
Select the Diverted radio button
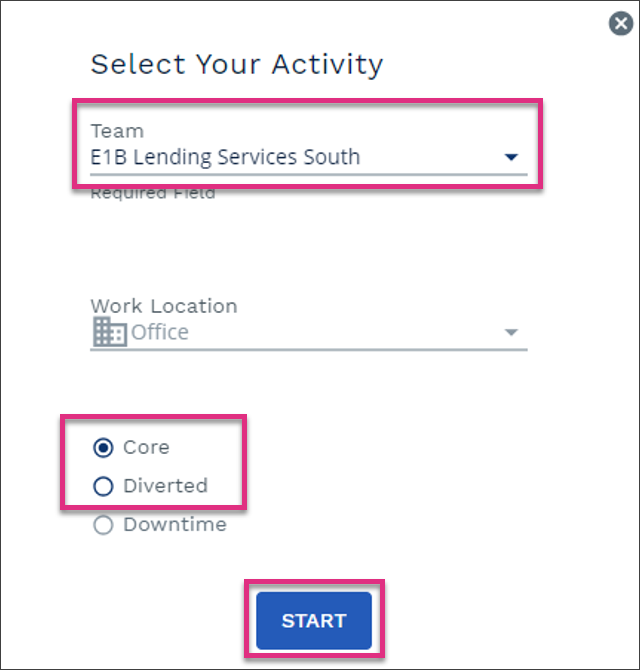[x=103, y=486]
